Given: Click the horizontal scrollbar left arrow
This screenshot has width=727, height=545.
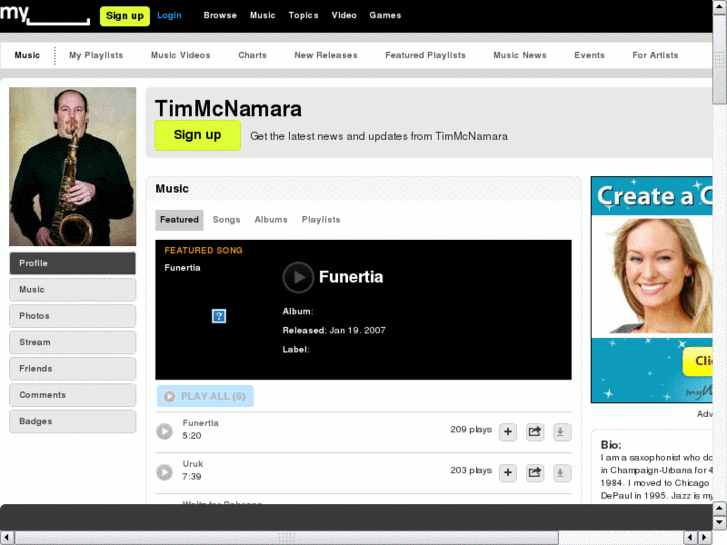Looking at the screenshot, I should (x=6, y=538).
